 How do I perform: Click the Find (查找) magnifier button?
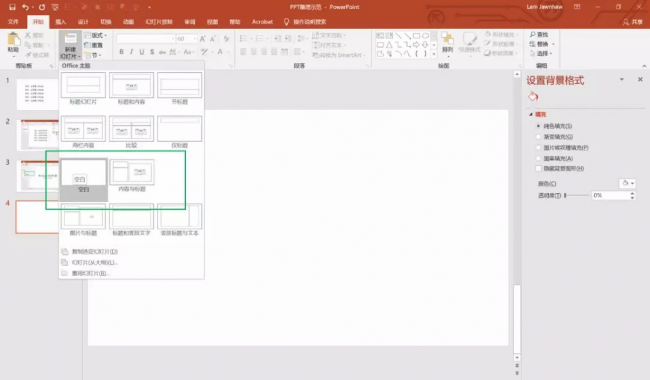(539, 34)
